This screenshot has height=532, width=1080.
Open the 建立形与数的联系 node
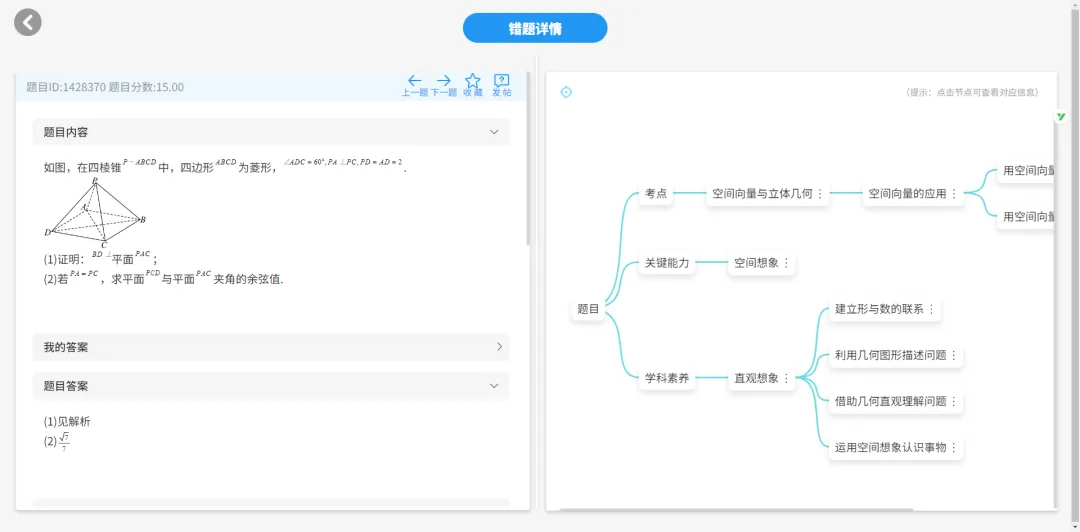pos(885,309)
